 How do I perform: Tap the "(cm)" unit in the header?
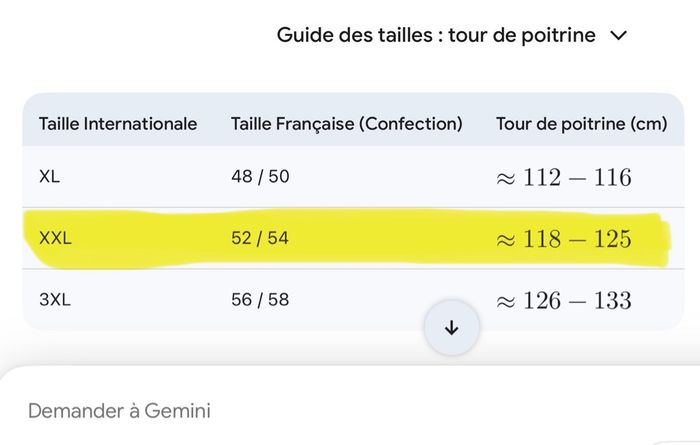coord(648,124)
